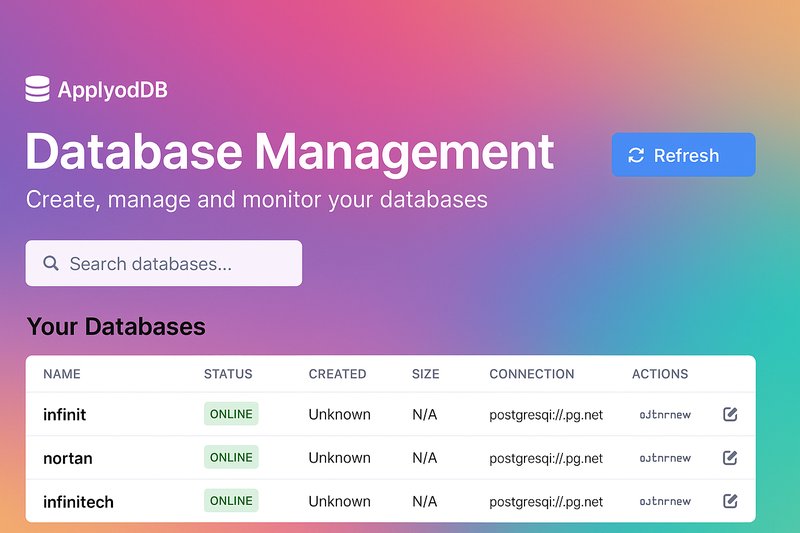
Task: Select the nortan database name
Action: [x=68, y=458]
